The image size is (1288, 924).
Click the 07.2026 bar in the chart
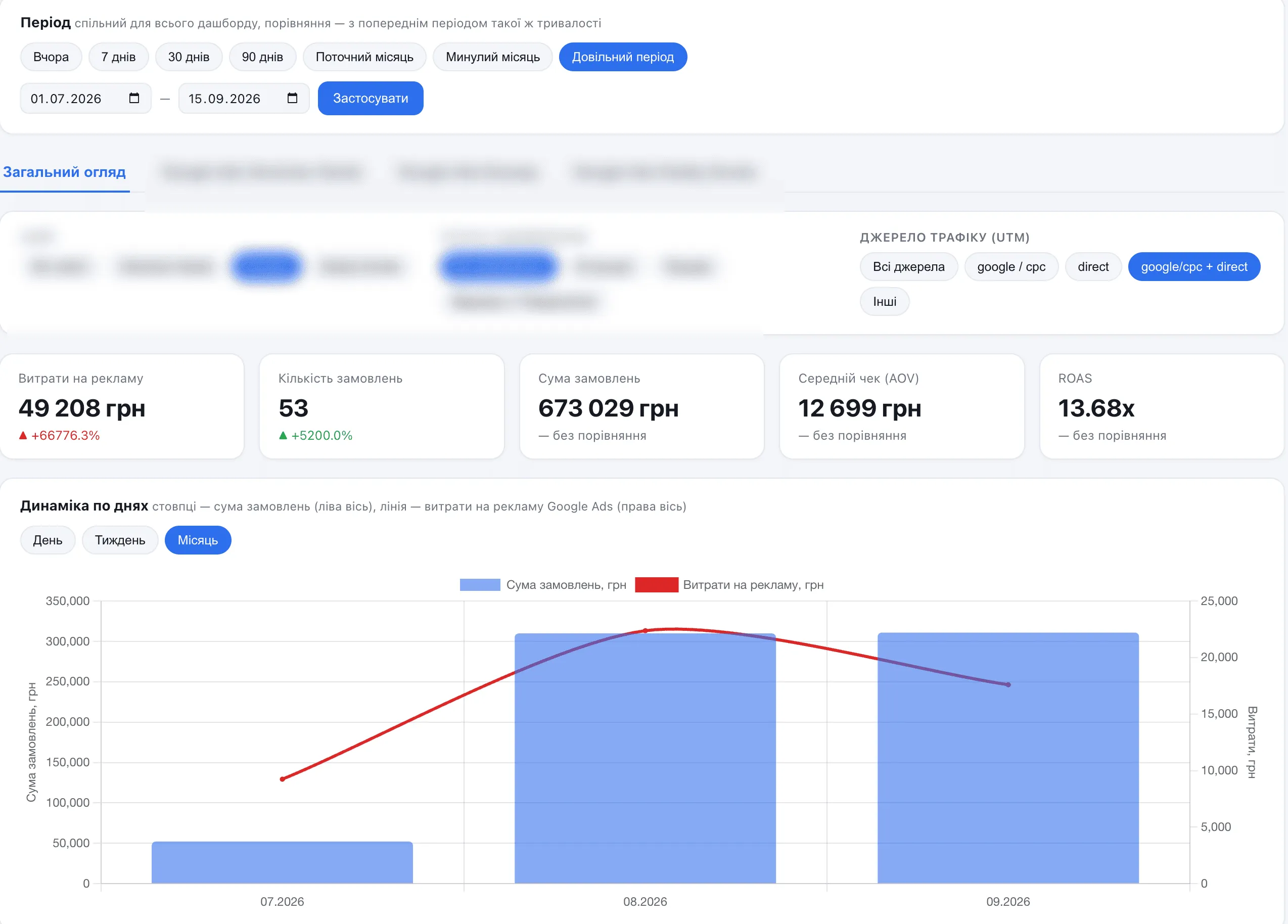pos(282,863)
